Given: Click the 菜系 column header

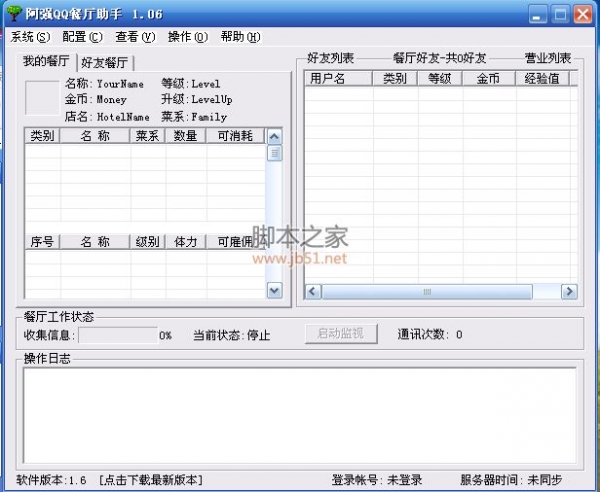Looking at the screenshot, I should (x=147, y=135).
